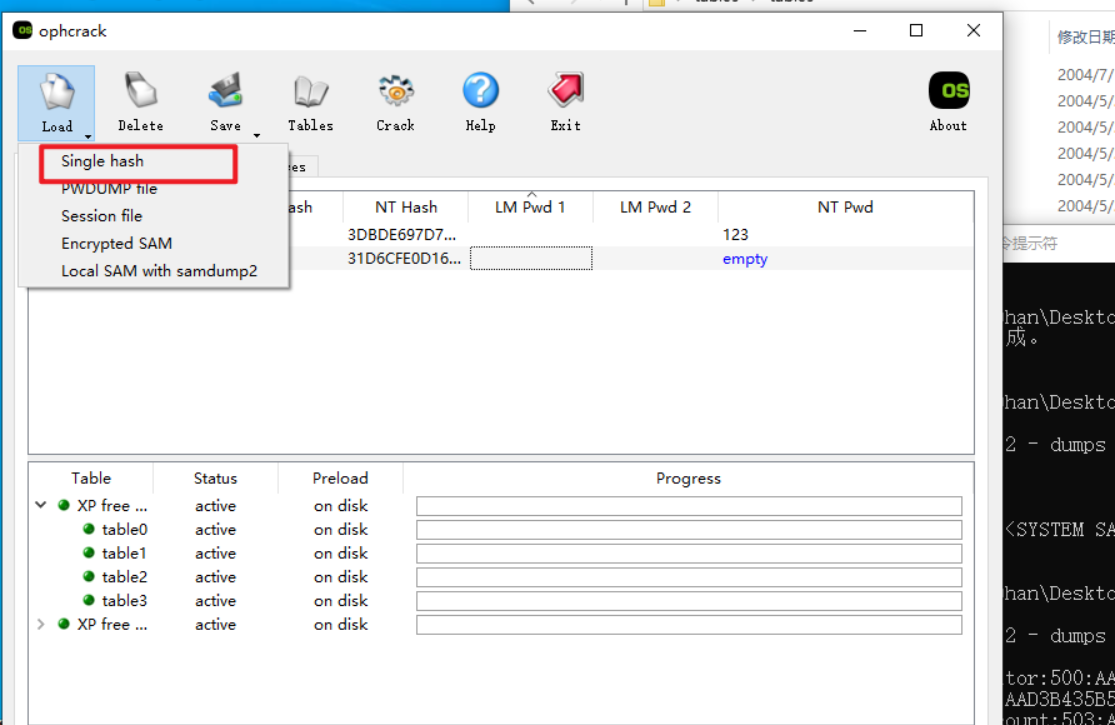The height and width of the screenshot is (725, 1115).
Task: Select the blue empty password cell
Action: pyautogui.click(x=745, y=259)
